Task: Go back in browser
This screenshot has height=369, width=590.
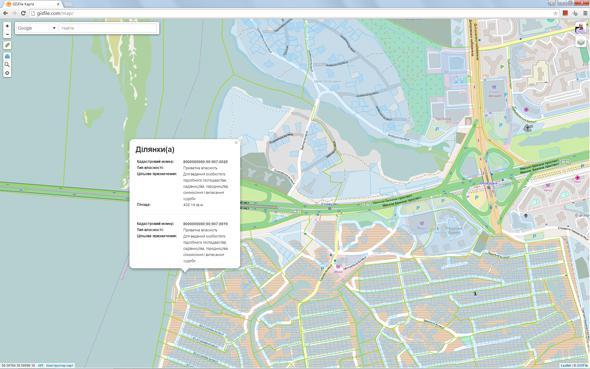Action: click(5, 13)
